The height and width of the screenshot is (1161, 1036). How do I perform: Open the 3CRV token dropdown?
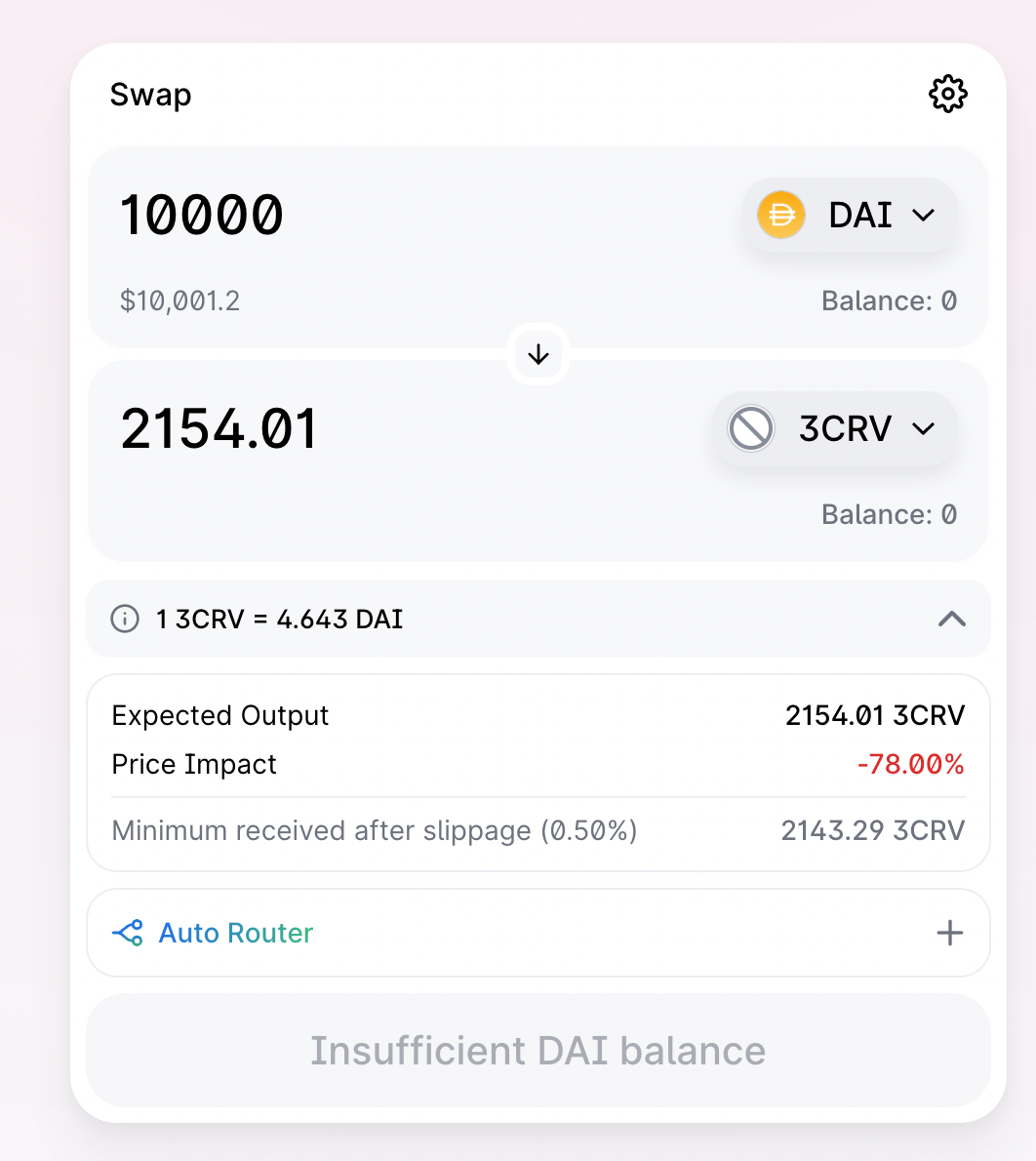click(x=922, y=428)
